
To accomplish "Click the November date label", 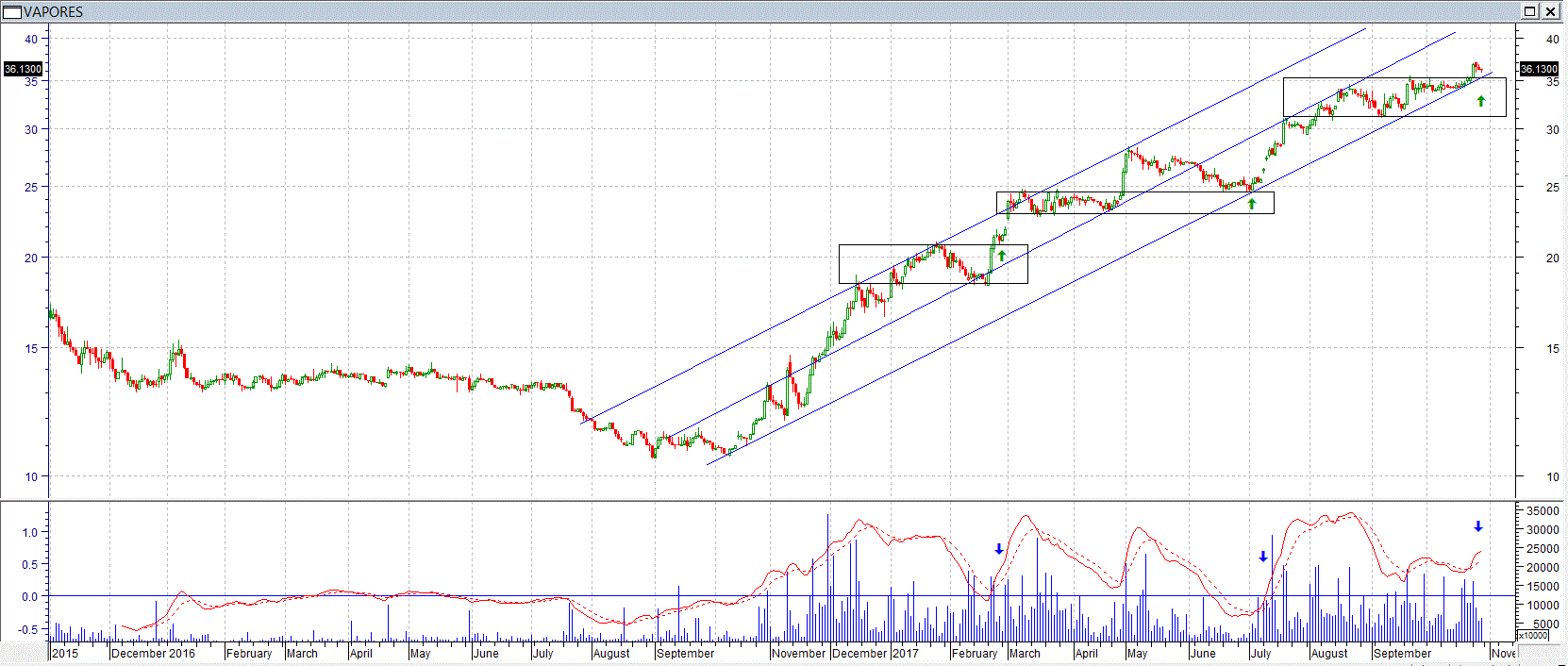I will (799, 653).
